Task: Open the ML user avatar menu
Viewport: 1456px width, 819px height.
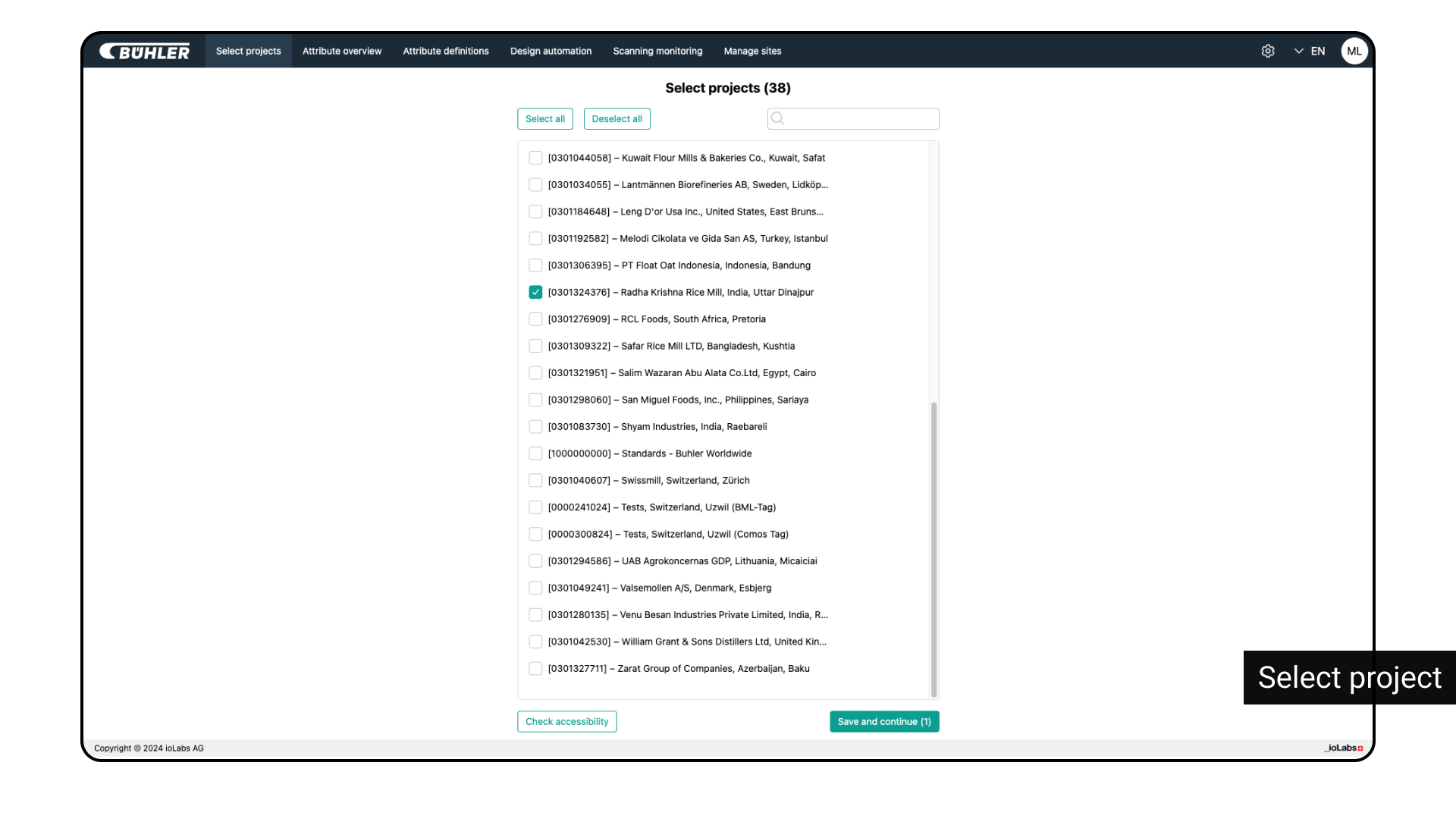Action: 1354,51
